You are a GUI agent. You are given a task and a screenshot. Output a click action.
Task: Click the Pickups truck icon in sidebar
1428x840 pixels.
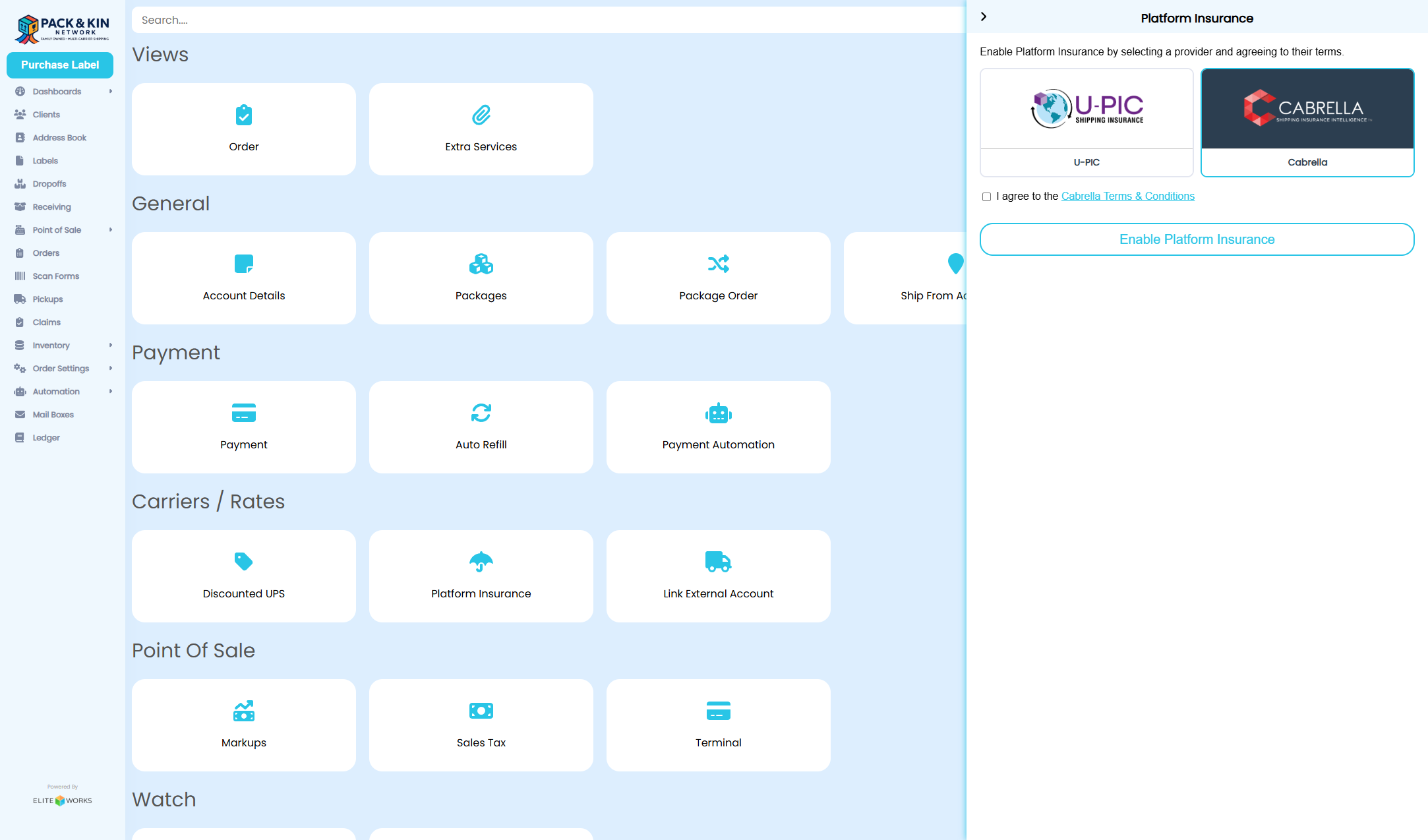[20, 299]
